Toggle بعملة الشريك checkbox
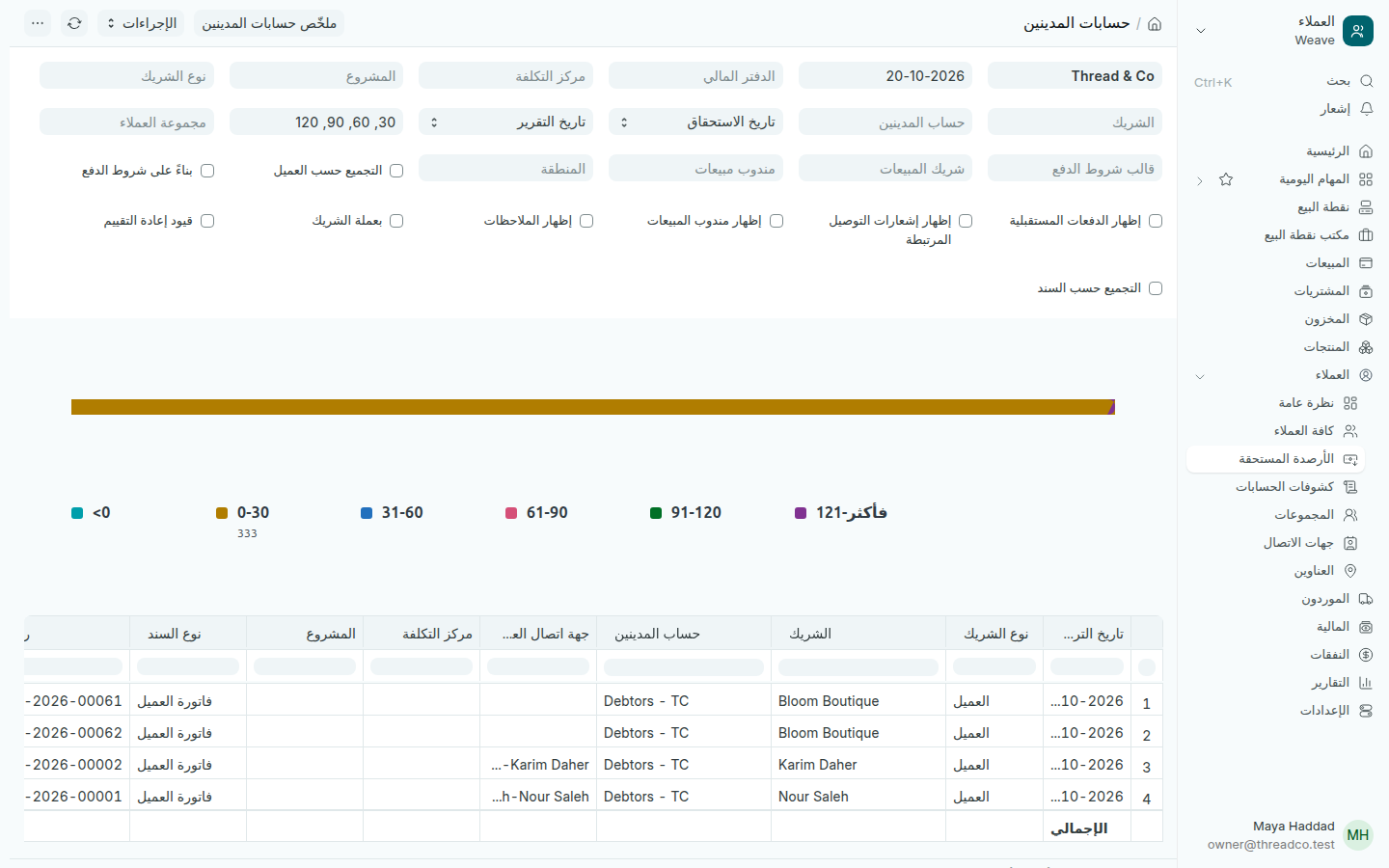 pos(396,221)
